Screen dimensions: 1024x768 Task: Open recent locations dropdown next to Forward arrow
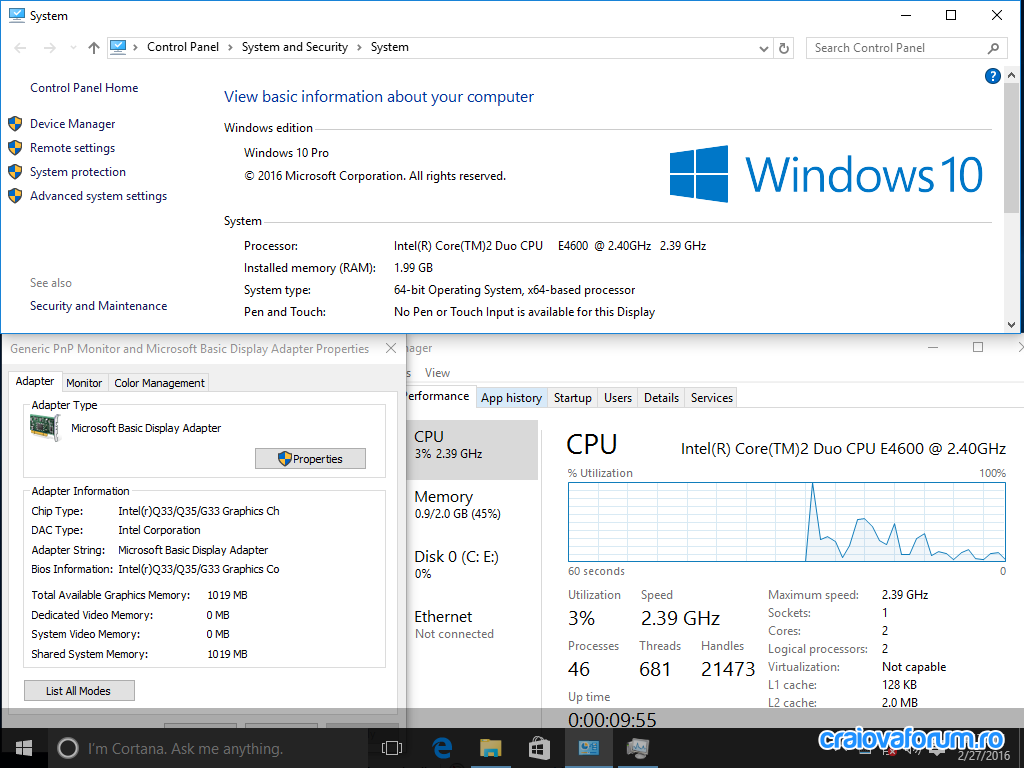[x=73, y=48]
